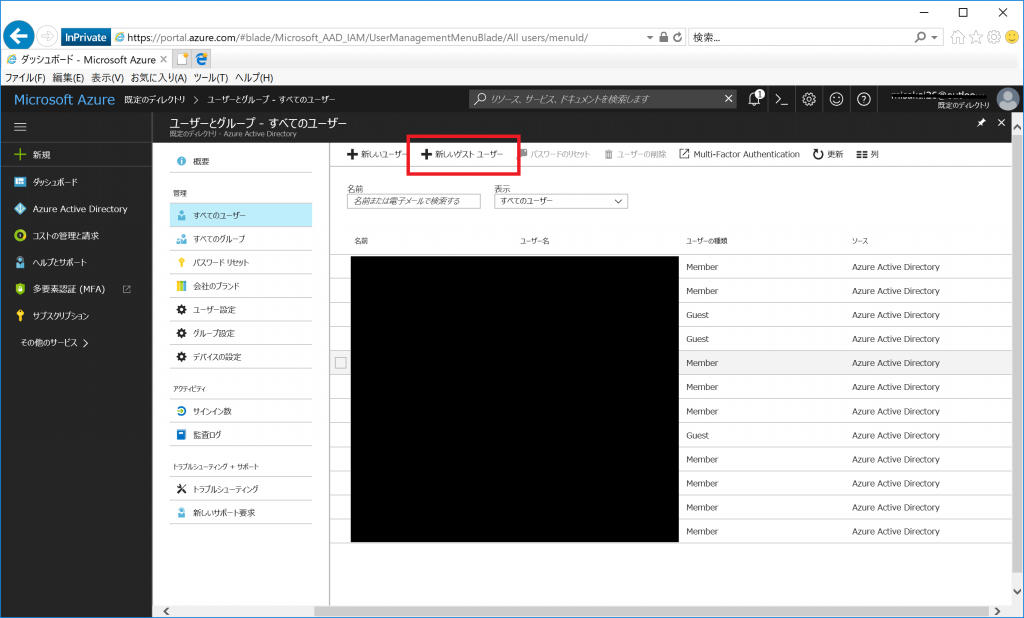Clear the Azure search box X
Viewport: 1024px width, 618px height.
click(728, 99)
